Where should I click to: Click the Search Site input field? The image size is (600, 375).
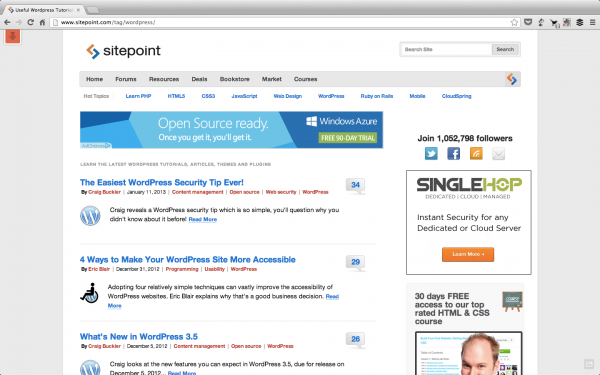click(446, 49)
